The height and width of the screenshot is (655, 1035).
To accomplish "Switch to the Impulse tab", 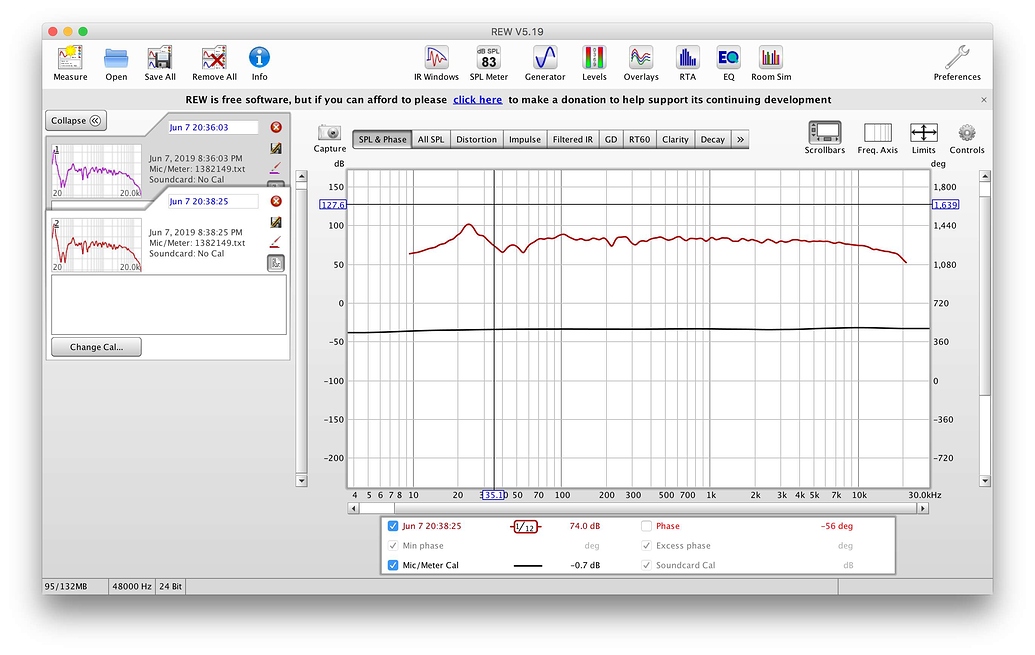I will pos(525,139).
